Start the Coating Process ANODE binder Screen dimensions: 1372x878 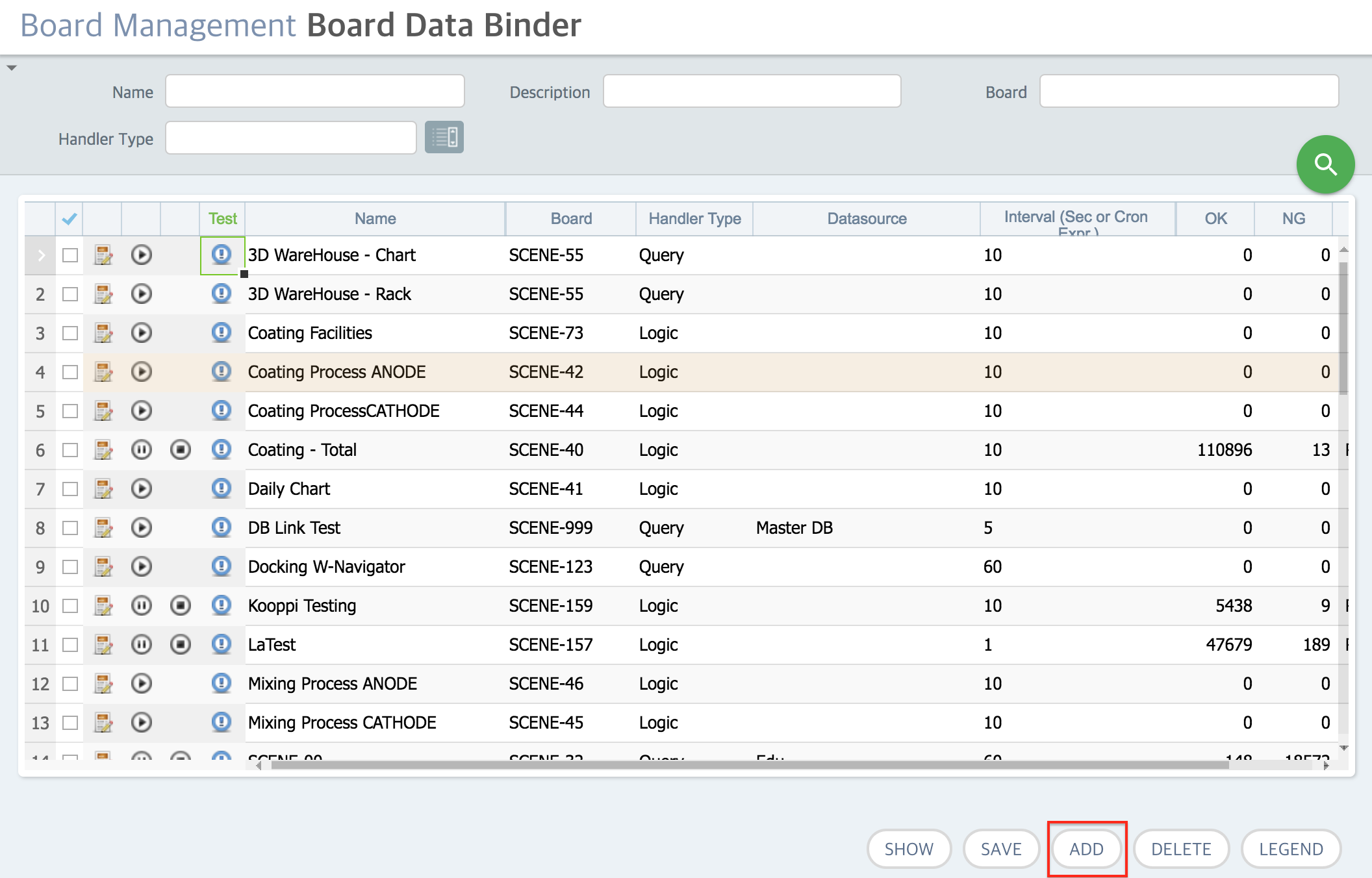142,371
